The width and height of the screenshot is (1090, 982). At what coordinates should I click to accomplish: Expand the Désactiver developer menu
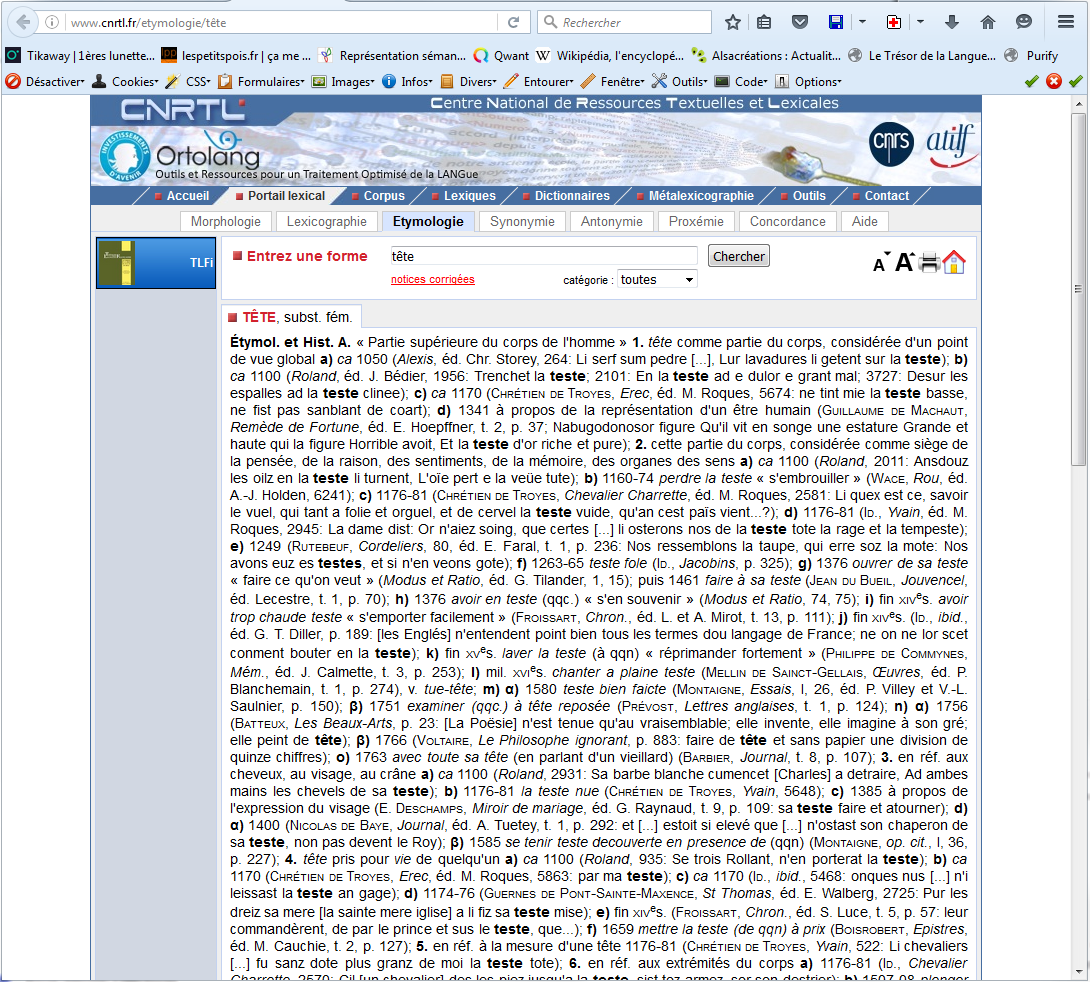[45, 82]
